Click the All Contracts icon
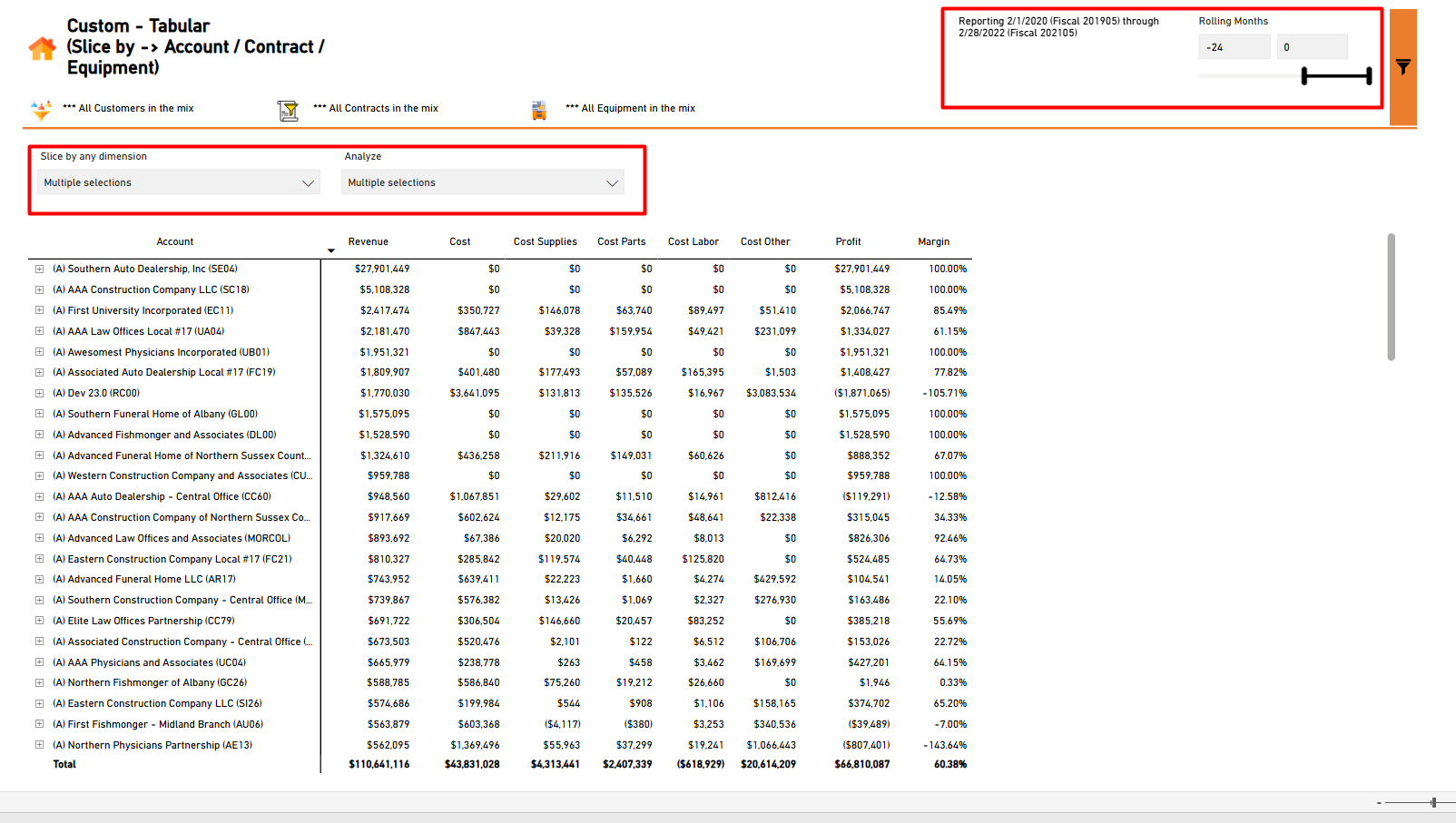Screen dimensions: 1456x823 288,111
